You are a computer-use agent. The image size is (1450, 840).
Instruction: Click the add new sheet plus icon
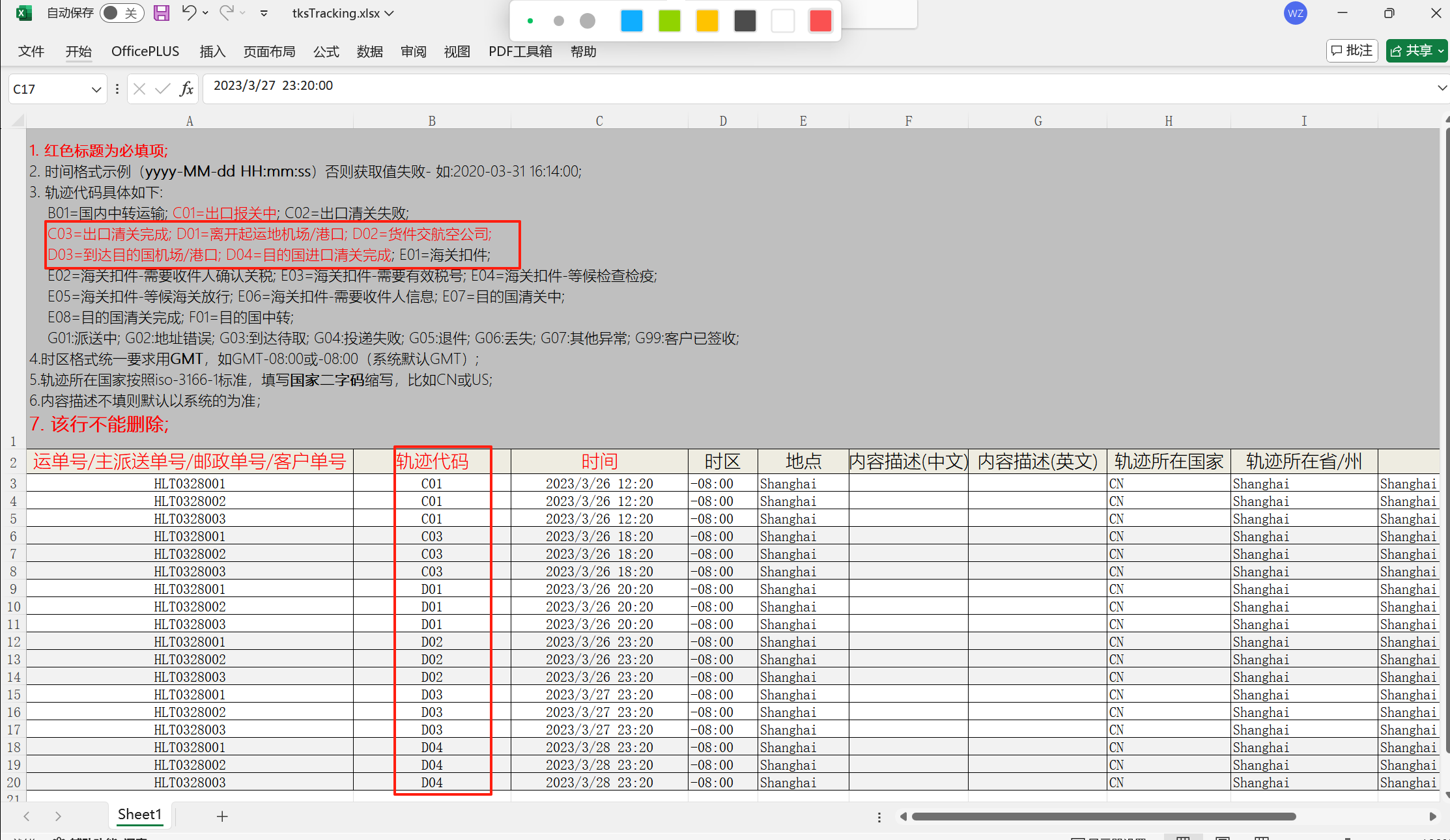click(x=222, y=817)
